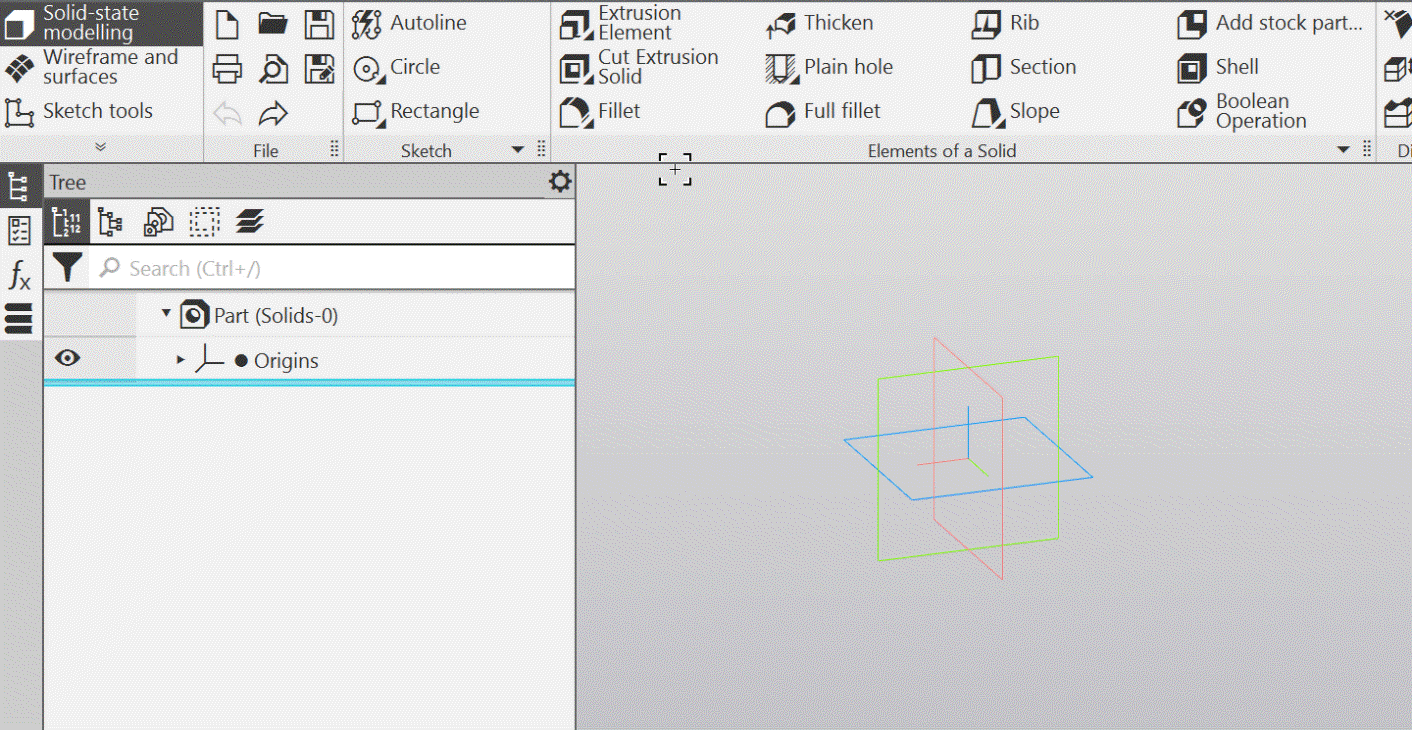Toggle the tree structure view mode icon
The width and height of the screenshot is (1412, 730).
[x=110, y=222]
